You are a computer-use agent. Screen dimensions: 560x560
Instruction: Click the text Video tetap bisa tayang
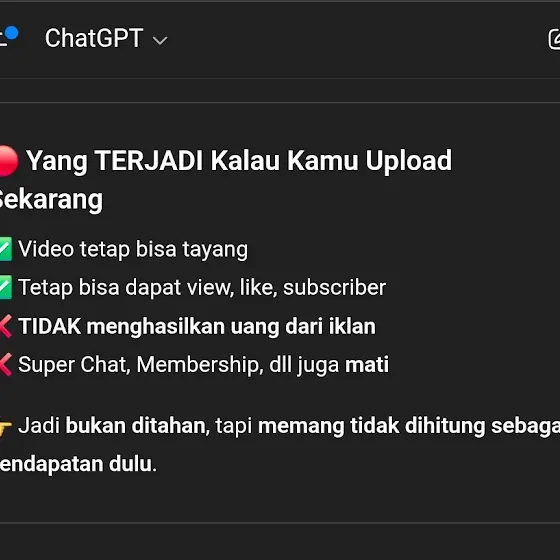point(133,249)
